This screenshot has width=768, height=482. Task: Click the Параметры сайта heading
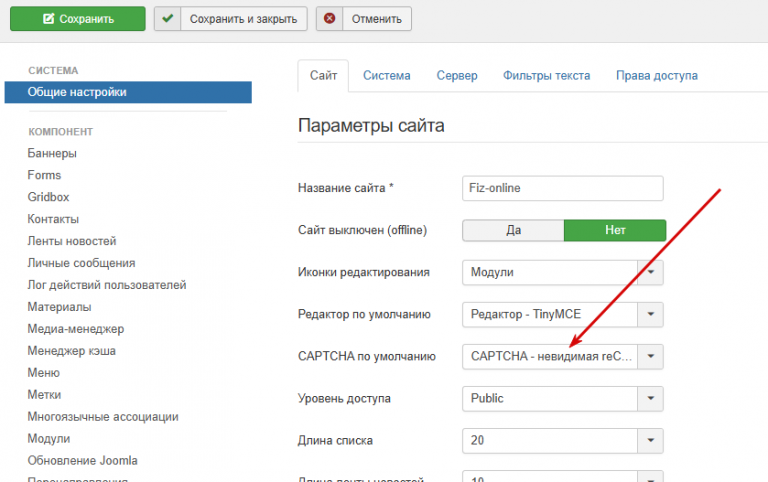tap(371, 126)
